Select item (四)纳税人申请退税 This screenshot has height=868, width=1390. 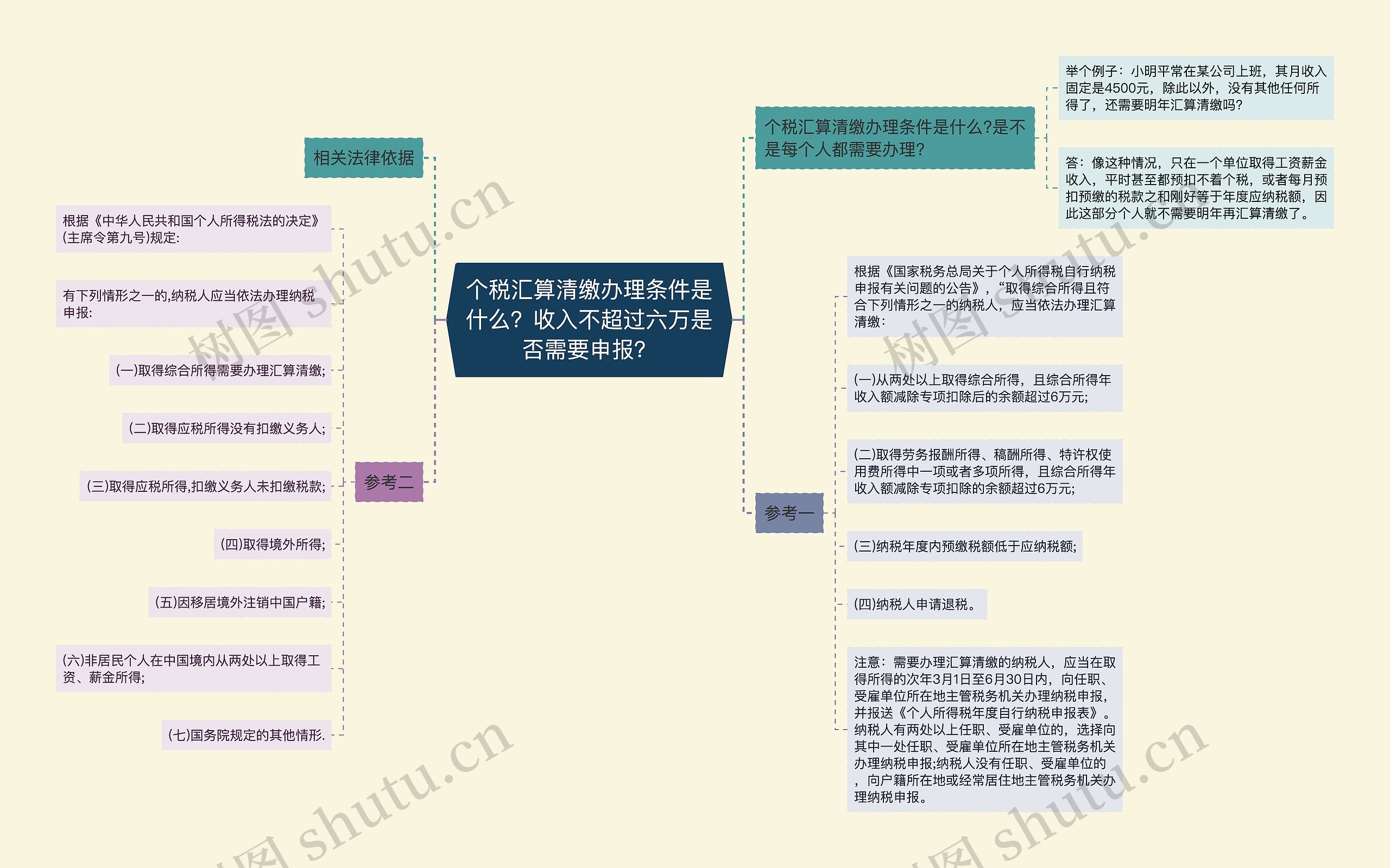click(917, 605)
